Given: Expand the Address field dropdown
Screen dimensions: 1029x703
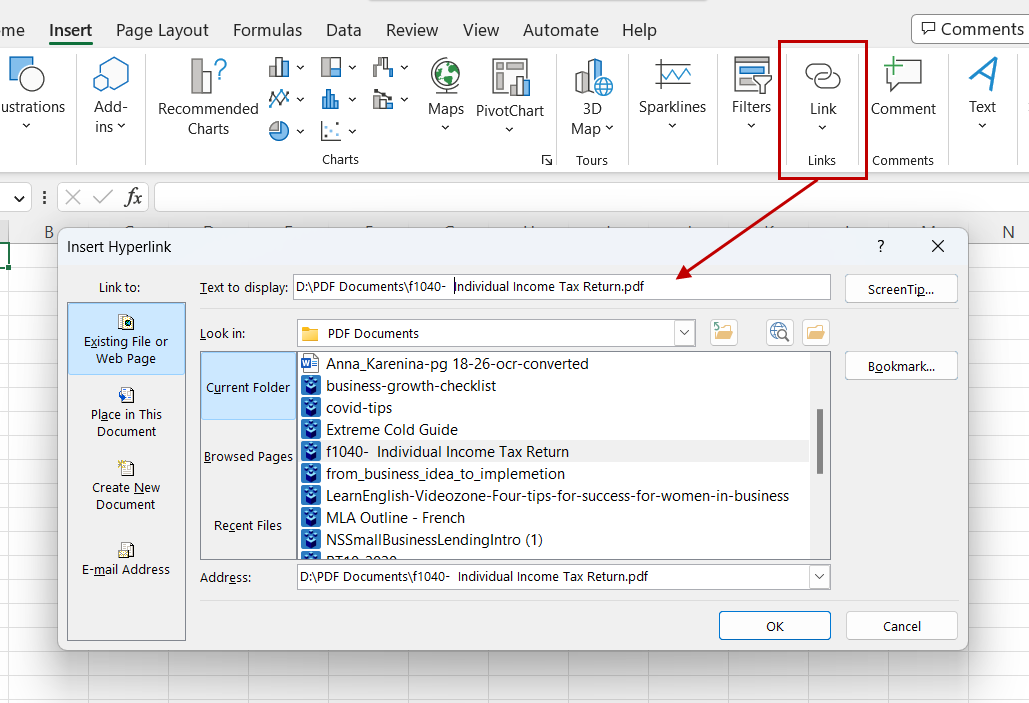Looking at the screenshot, I should pyautogui.click(x=820, y=577).
